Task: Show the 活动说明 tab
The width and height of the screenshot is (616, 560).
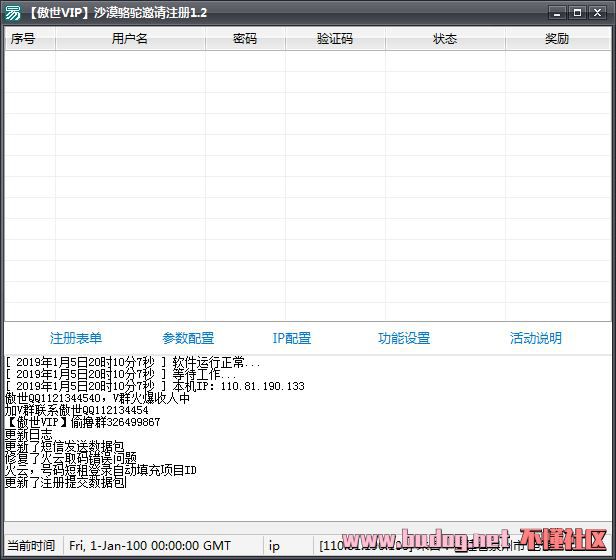Action: [x=536, y=338]
